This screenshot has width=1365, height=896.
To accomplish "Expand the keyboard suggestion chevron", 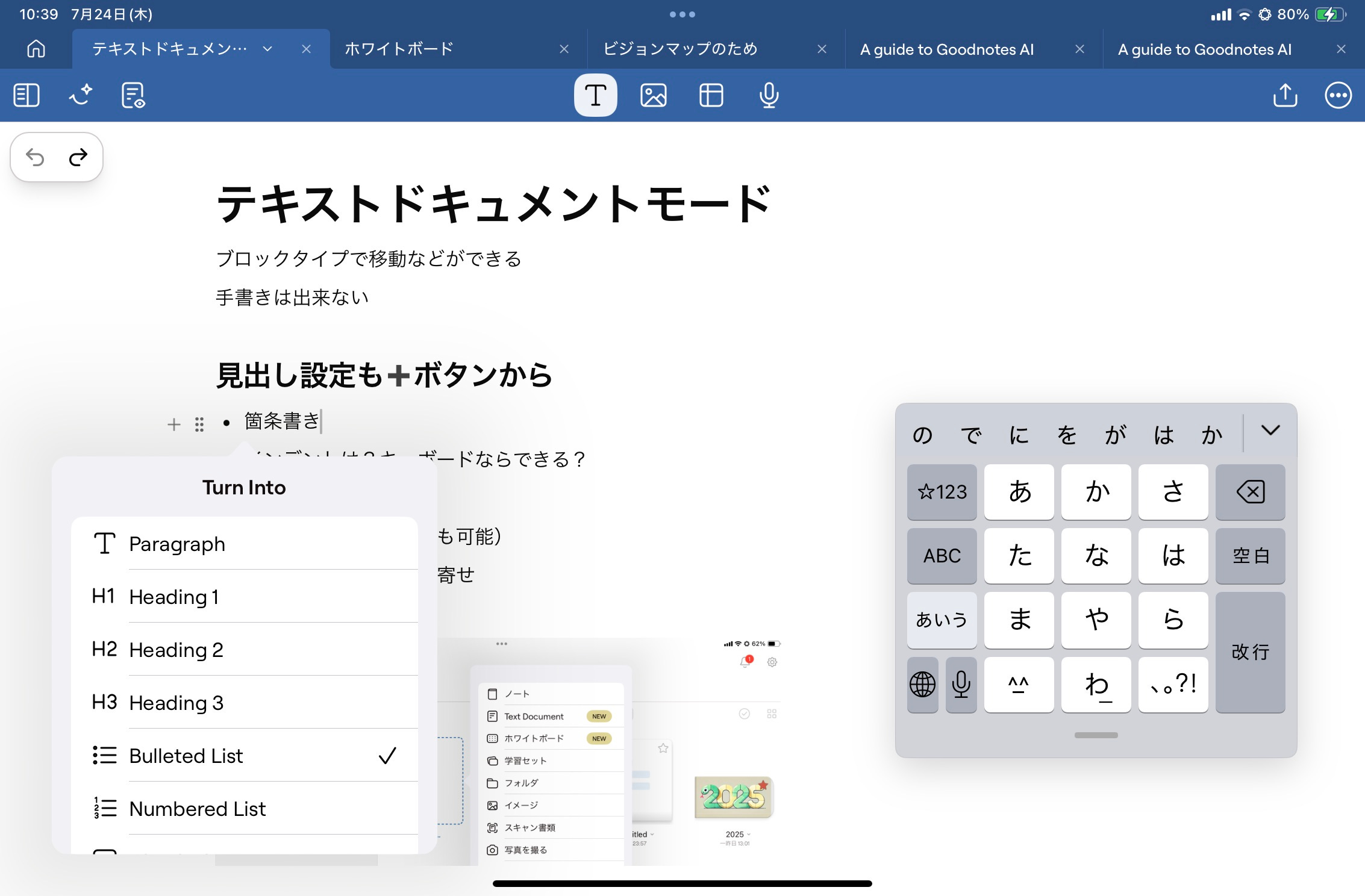I will click(1270, 431).
